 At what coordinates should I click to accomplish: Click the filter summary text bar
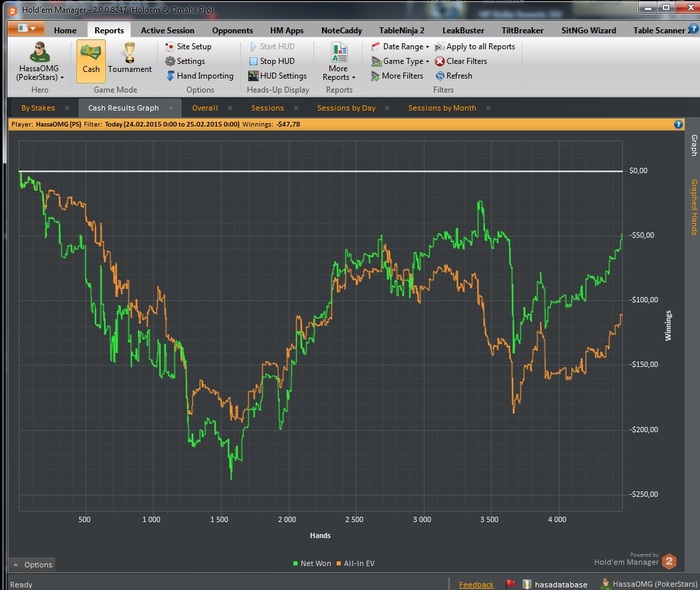coord(346,125)
